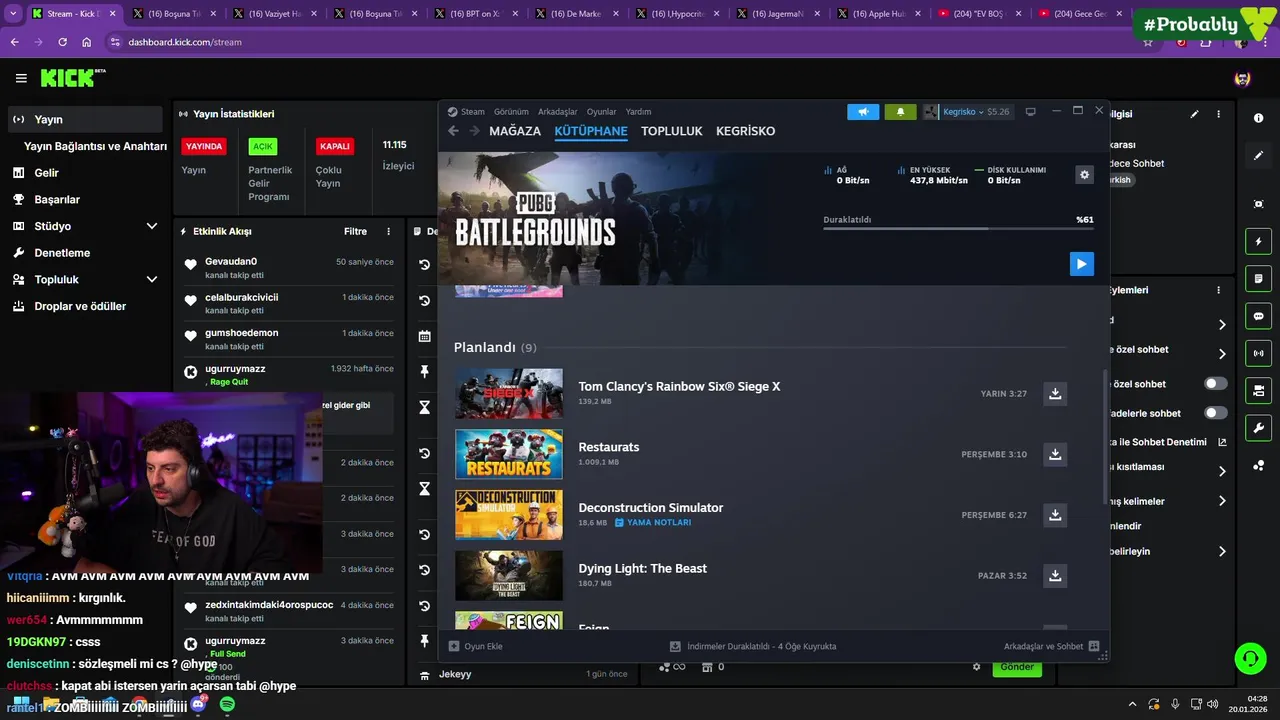Expand the Stüdyo sidebar section

tap(152, 226)
